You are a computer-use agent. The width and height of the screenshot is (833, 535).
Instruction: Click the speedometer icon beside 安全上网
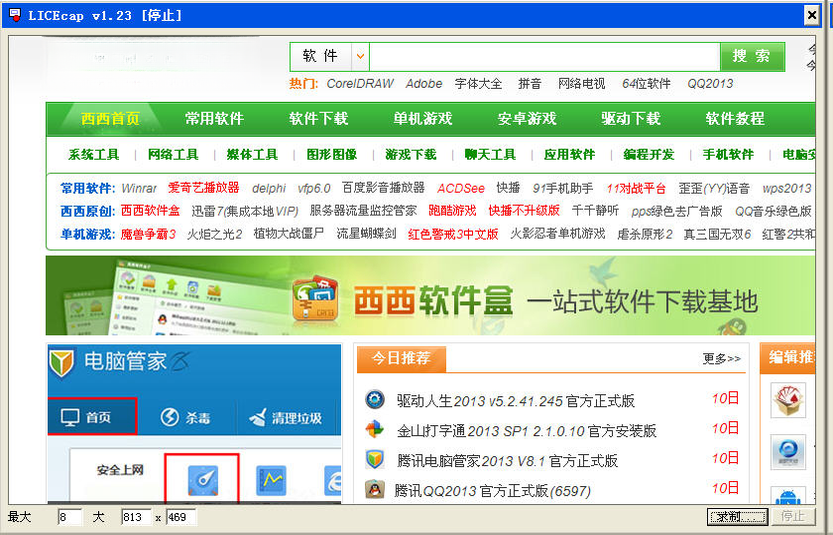pos(202,480)
